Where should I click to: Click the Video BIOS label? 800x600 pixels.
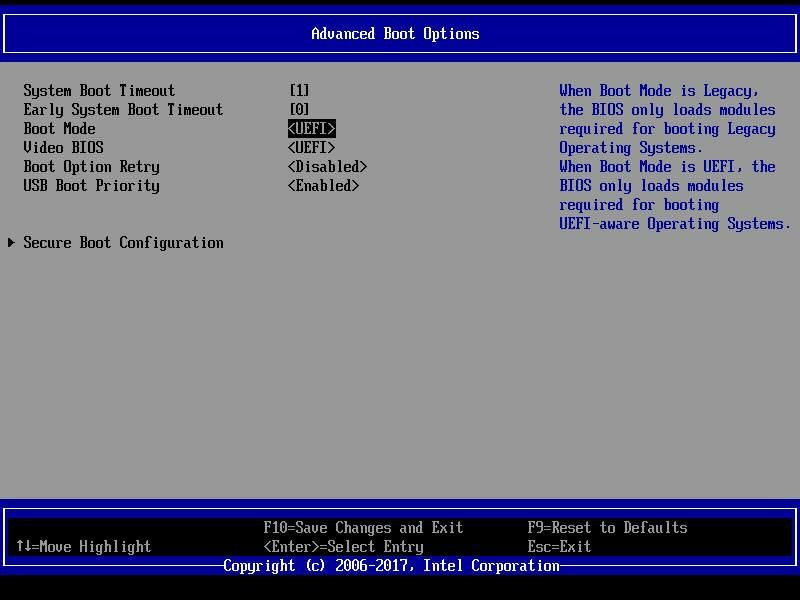[x=63, y=147]
